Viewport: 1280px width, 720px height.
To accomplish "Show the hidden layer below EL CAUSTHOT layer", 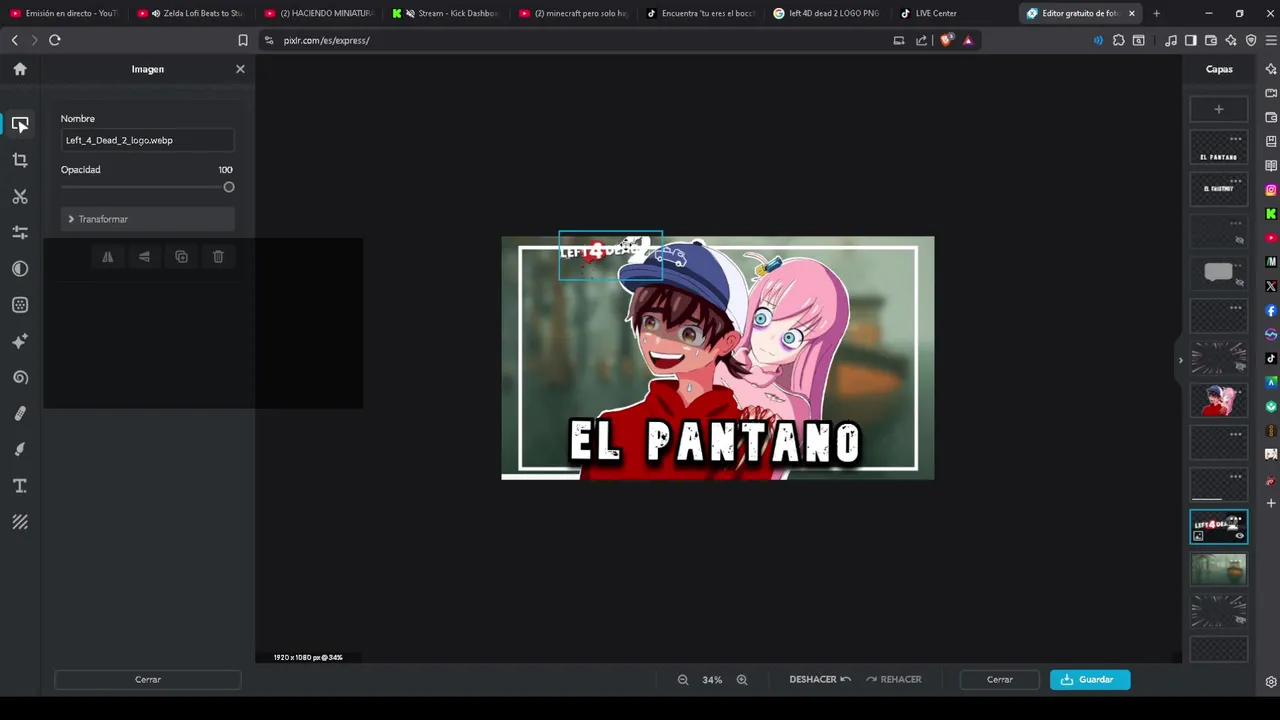I will tap(1239, 240).
